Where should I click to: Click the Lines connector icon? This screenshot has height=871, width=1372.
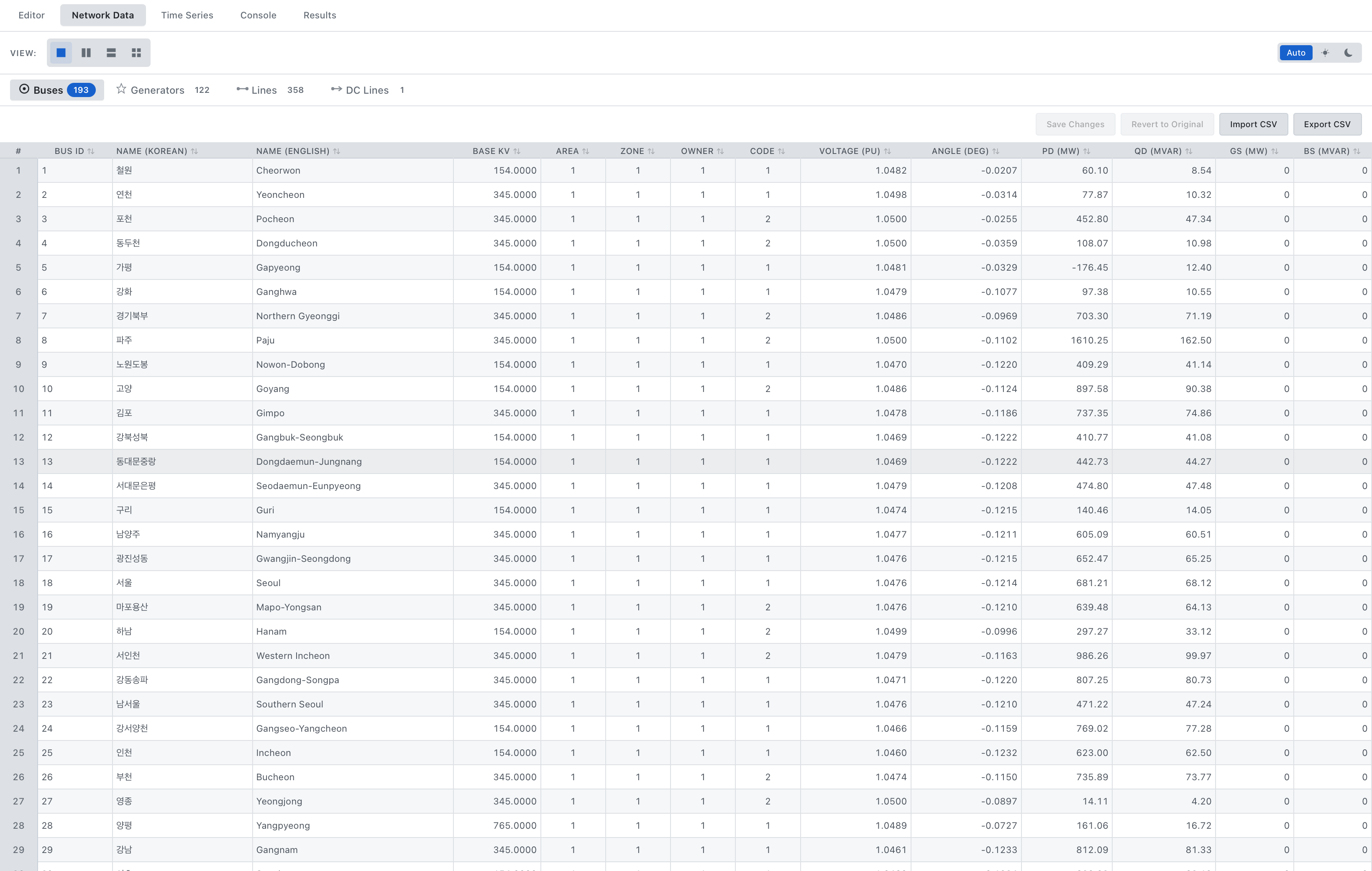[x=243, y=90]
